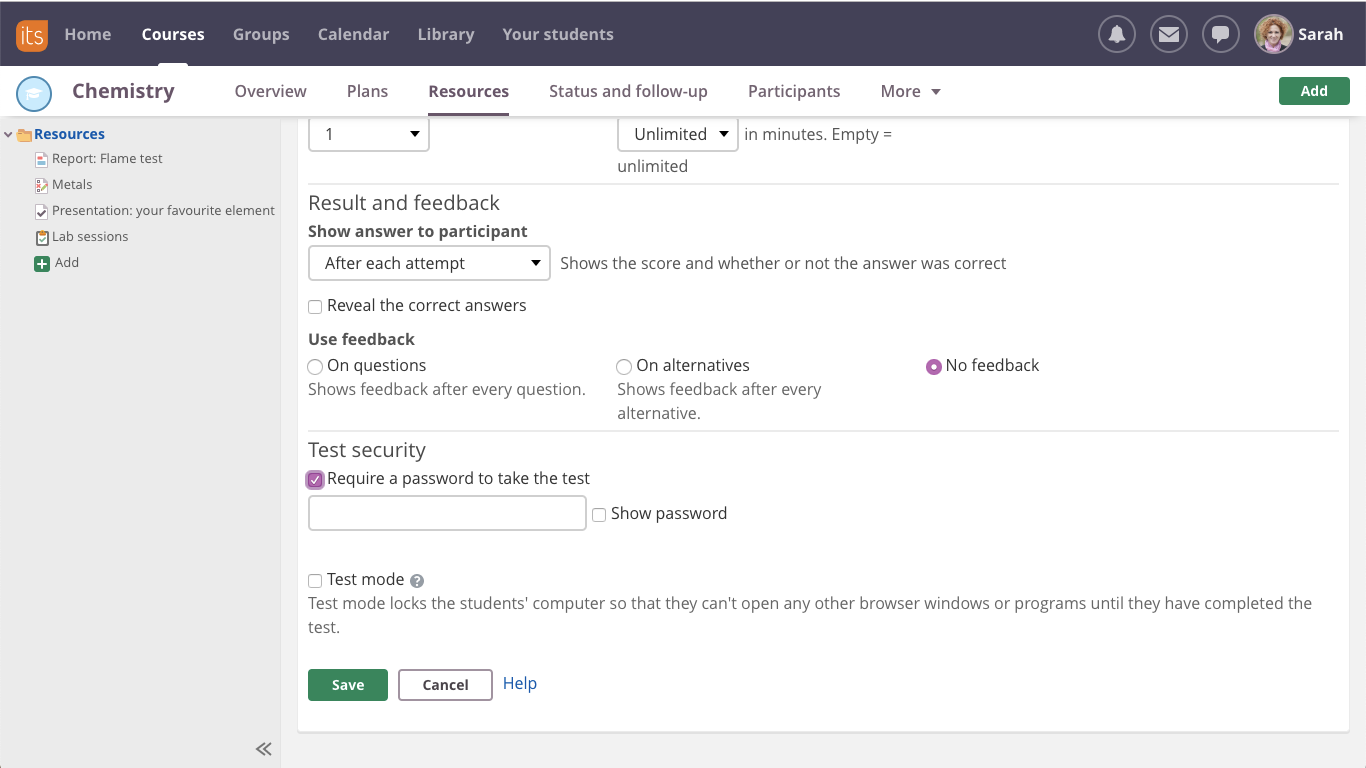Open Lab sessions in the resources tree
The height and width of the screenshot is (768, 1366).
pos(90,237)
